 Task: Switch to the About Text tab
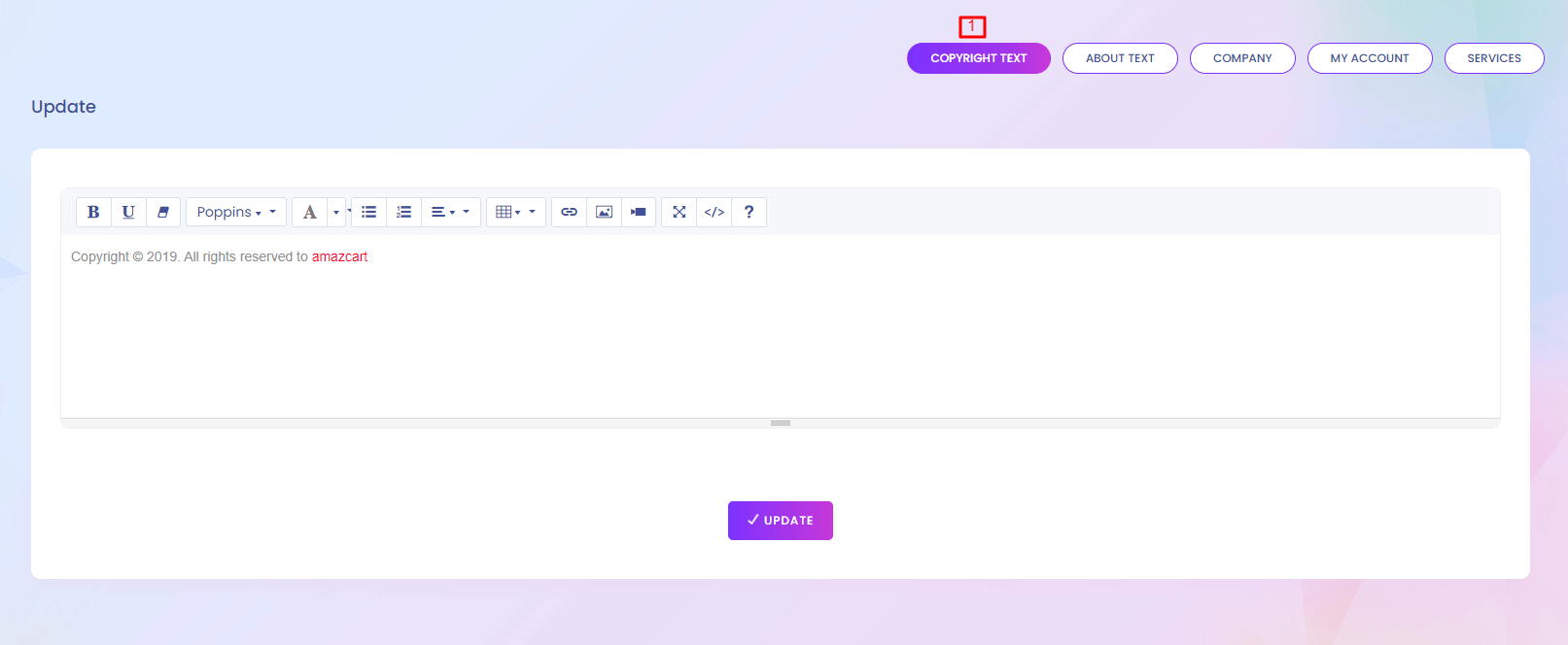[x=1120, y=58]
